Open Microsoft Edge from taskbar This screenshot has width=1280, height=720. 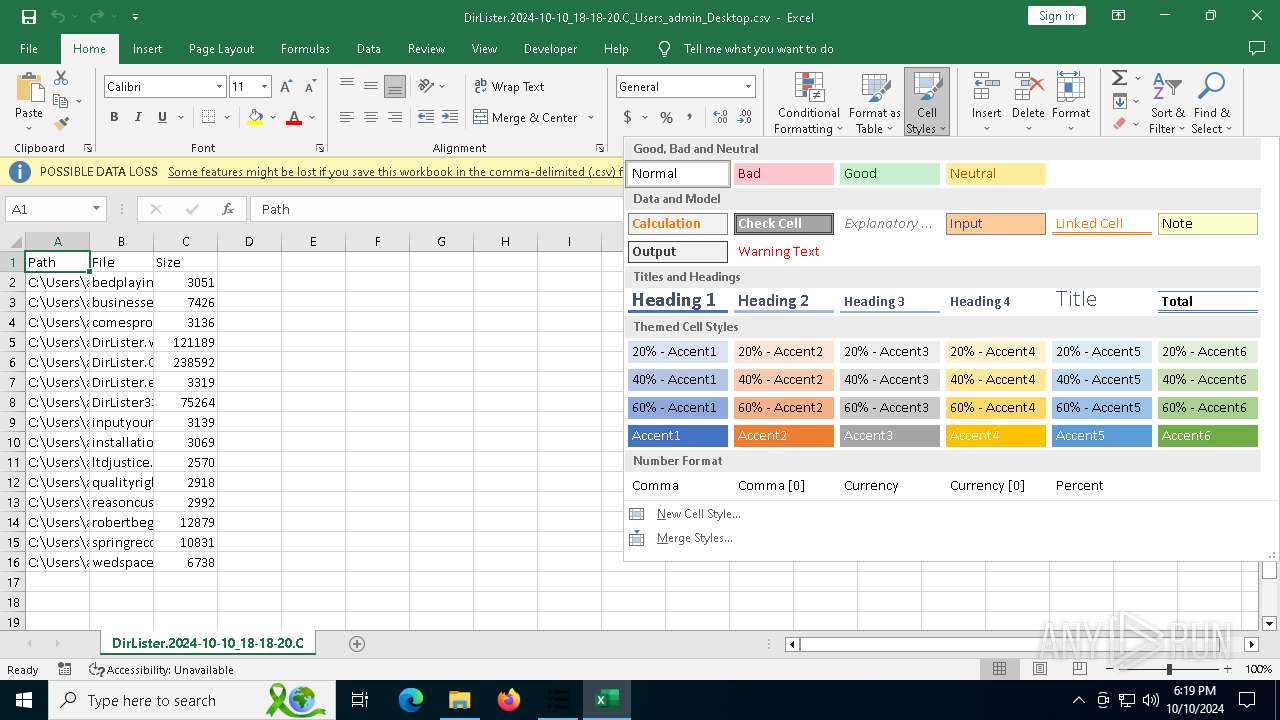(x=411, y=700)
